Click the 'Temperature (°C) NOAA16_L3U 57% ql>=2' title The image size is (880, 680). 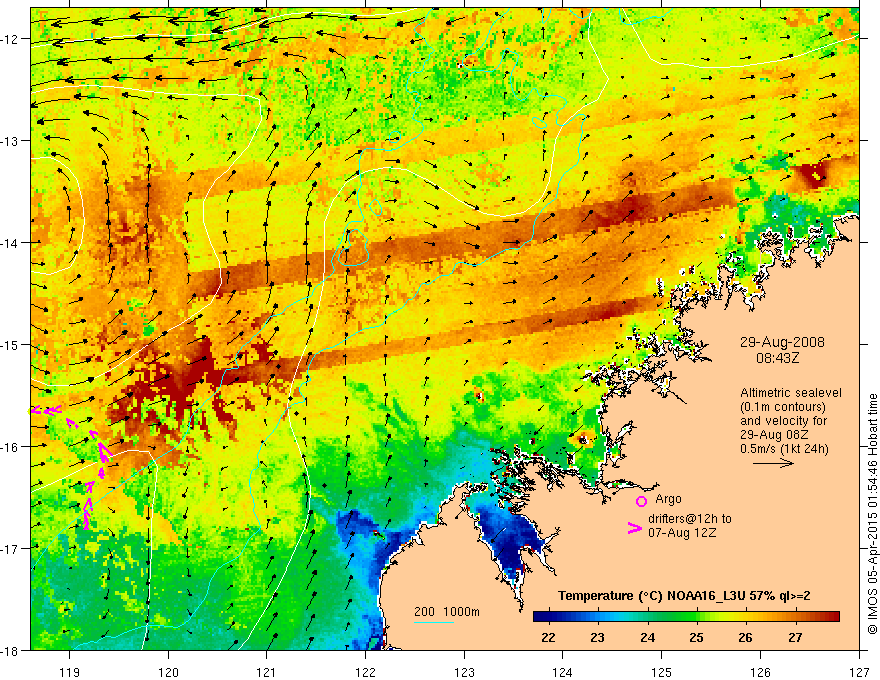(x=684, y=596)
